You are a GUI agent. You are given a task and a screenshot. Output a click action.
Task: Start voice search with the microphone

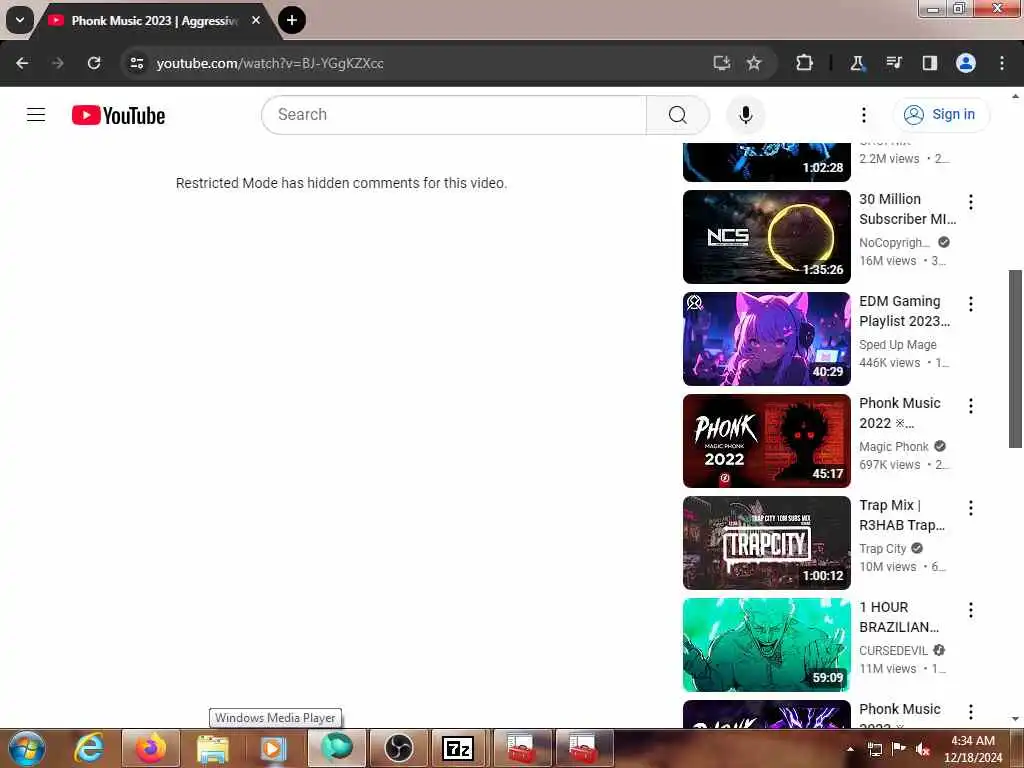(x=745, y=115)
